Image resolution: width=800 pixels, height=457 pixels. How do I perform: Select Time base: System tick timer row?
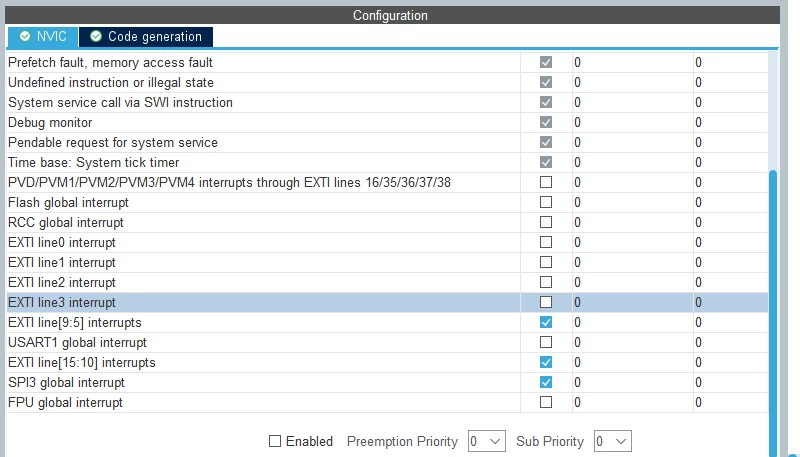(388, 162)
